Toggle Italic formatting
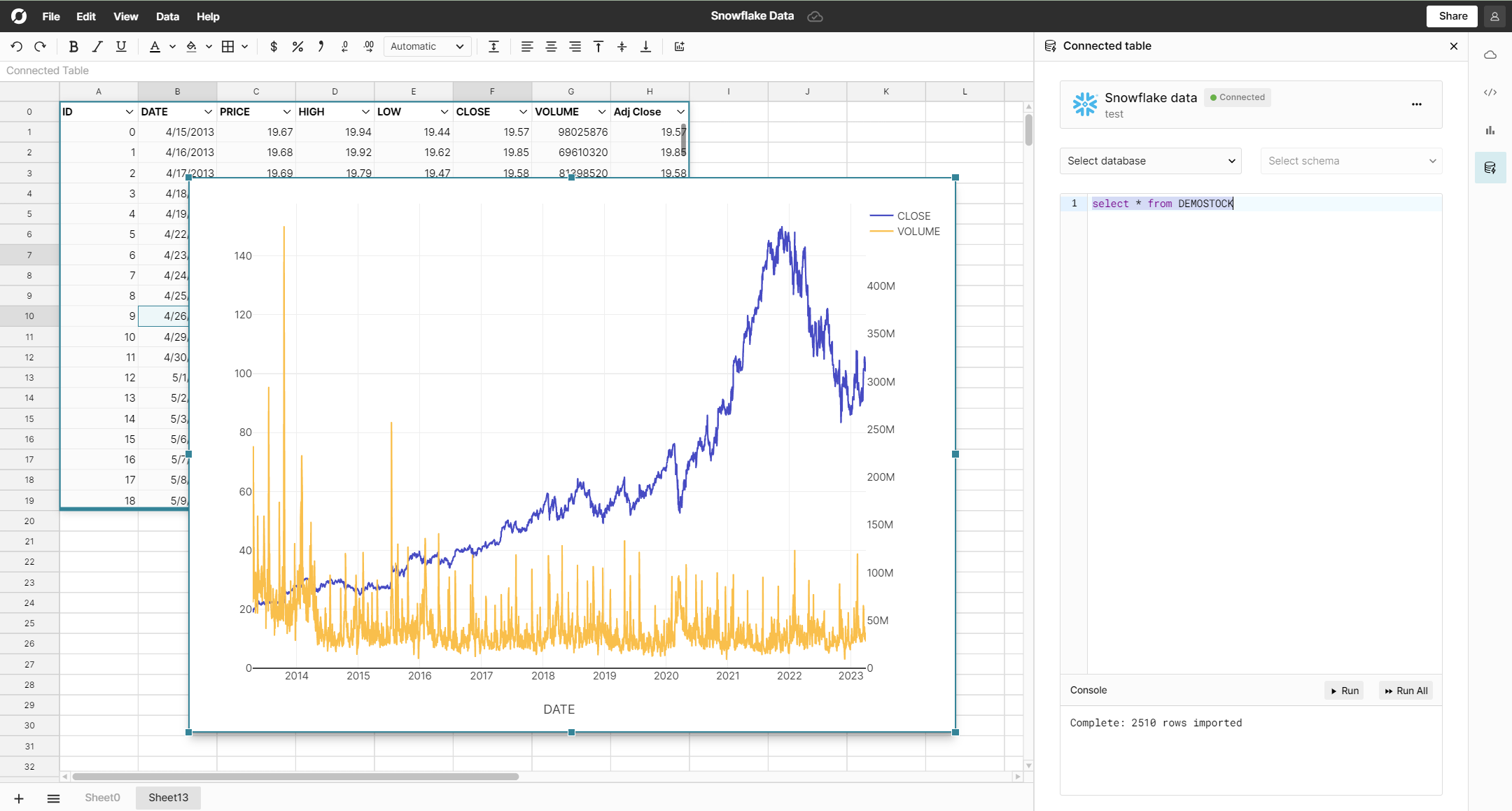1512x811 pixels. [97, 46]
